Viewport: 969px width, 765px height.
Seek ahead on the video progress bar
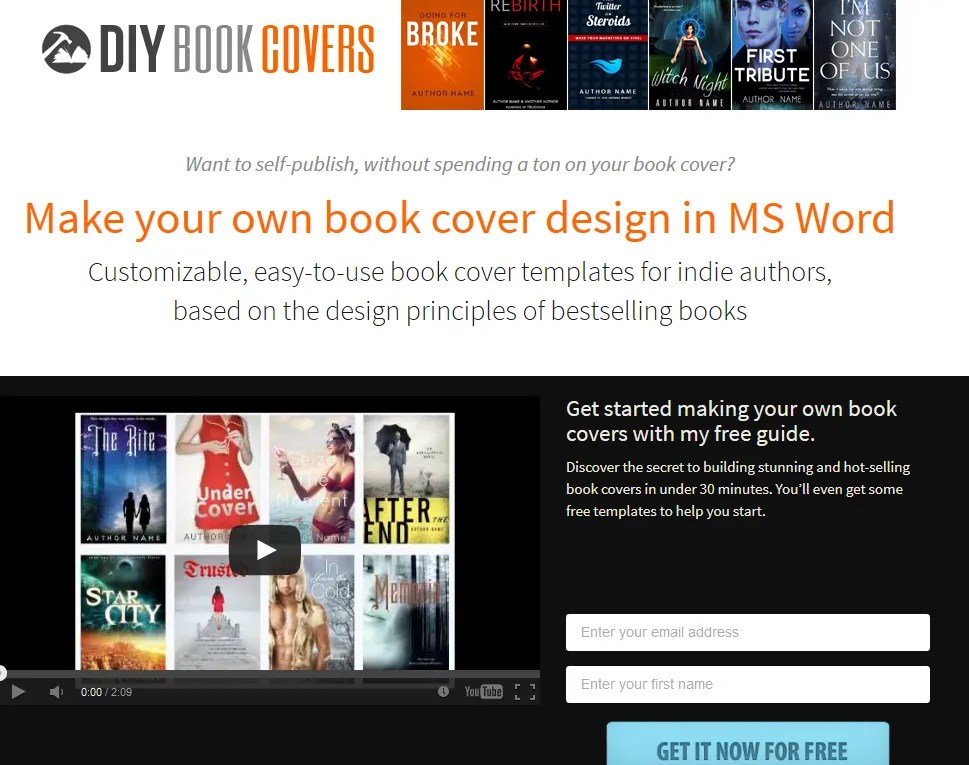[270, 672]
